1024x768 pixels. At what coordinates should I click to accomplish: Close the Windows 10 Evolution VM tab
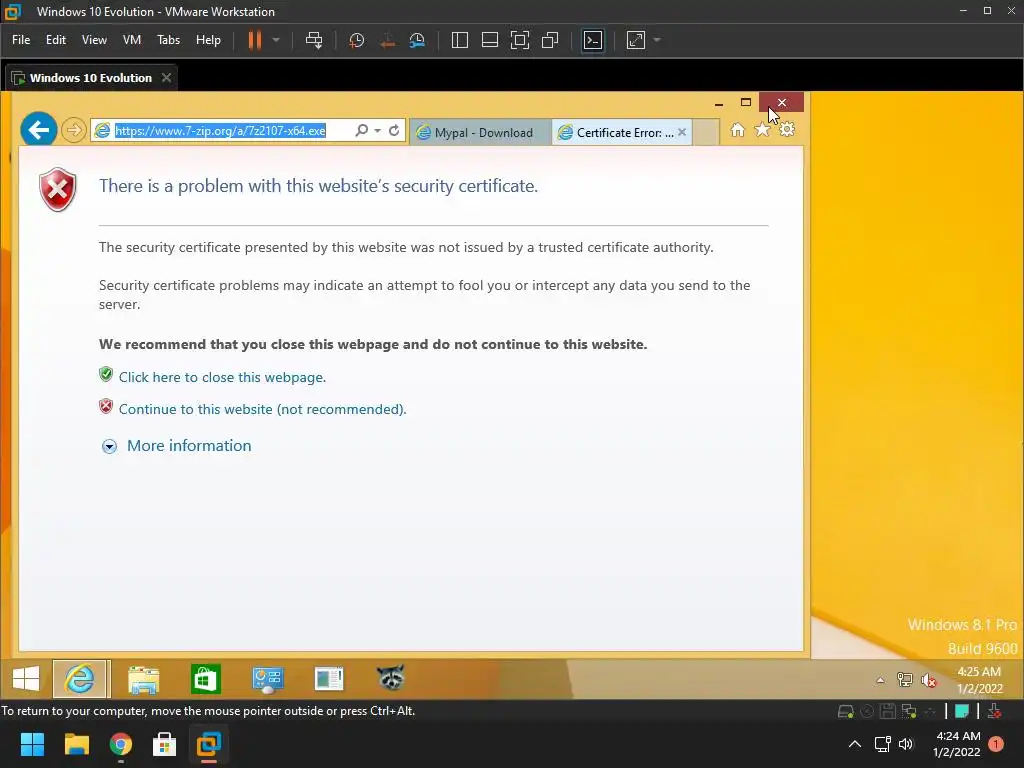click(167, 78)
